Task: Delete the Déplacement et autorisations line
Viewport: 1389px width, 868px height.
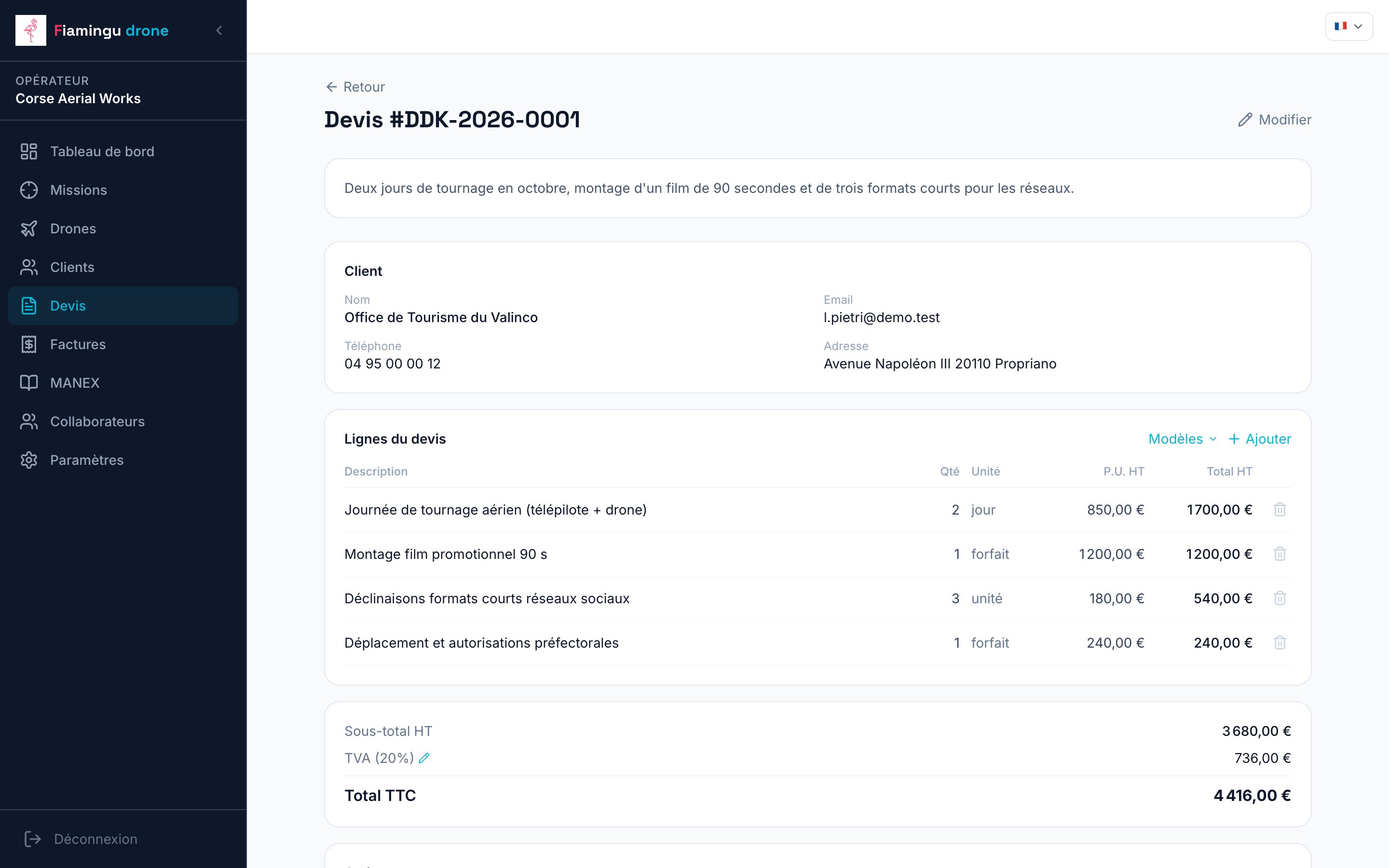Action: coord(1280,642)
